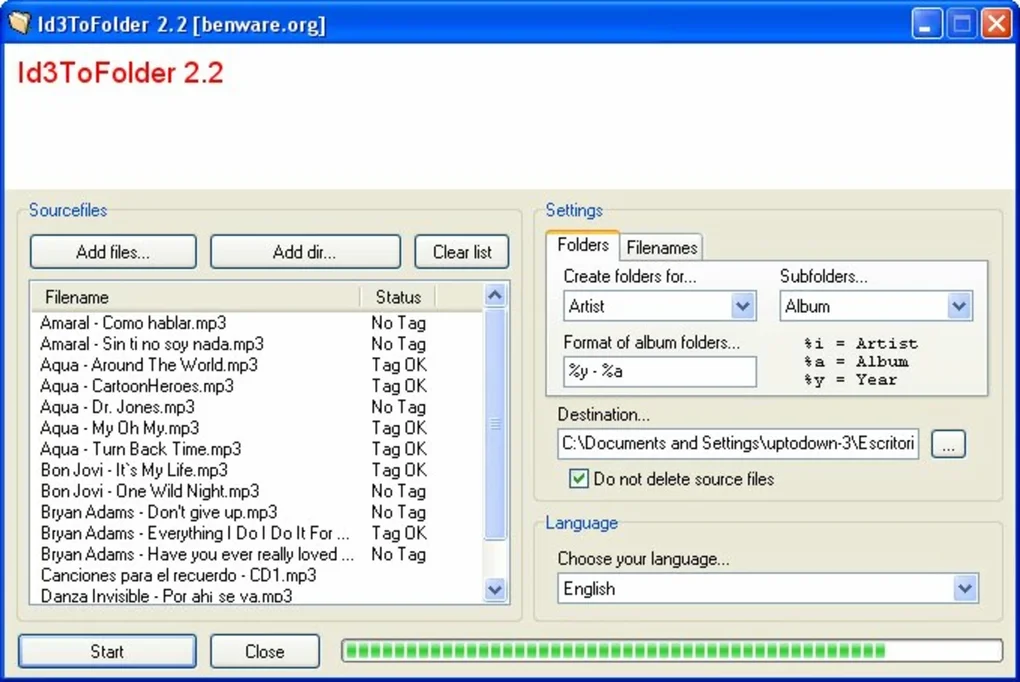
Task: Open the 'Create folders for' Artist dropdown
Action: 742,306
